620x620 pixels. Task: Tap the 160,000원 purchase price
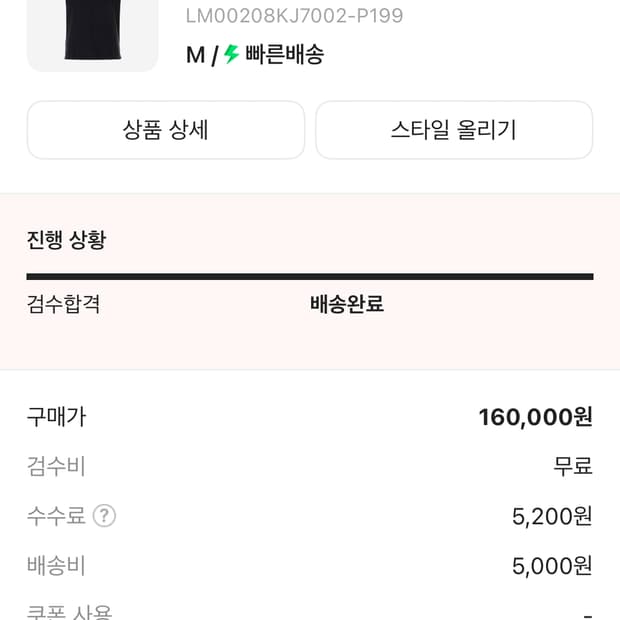(535, 417)
